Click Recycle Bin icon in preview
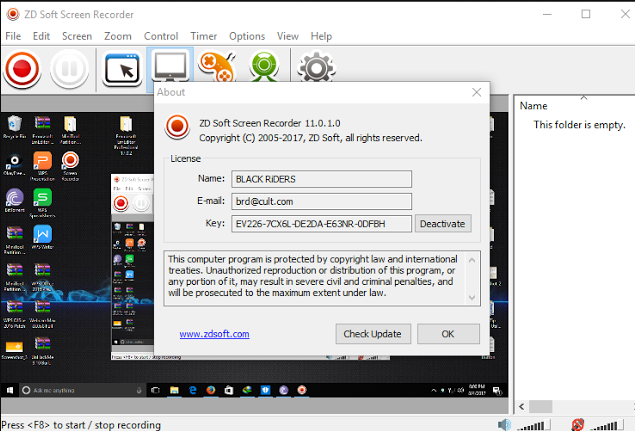The height and width of the screenshot is (431, 635). point(15,127)
